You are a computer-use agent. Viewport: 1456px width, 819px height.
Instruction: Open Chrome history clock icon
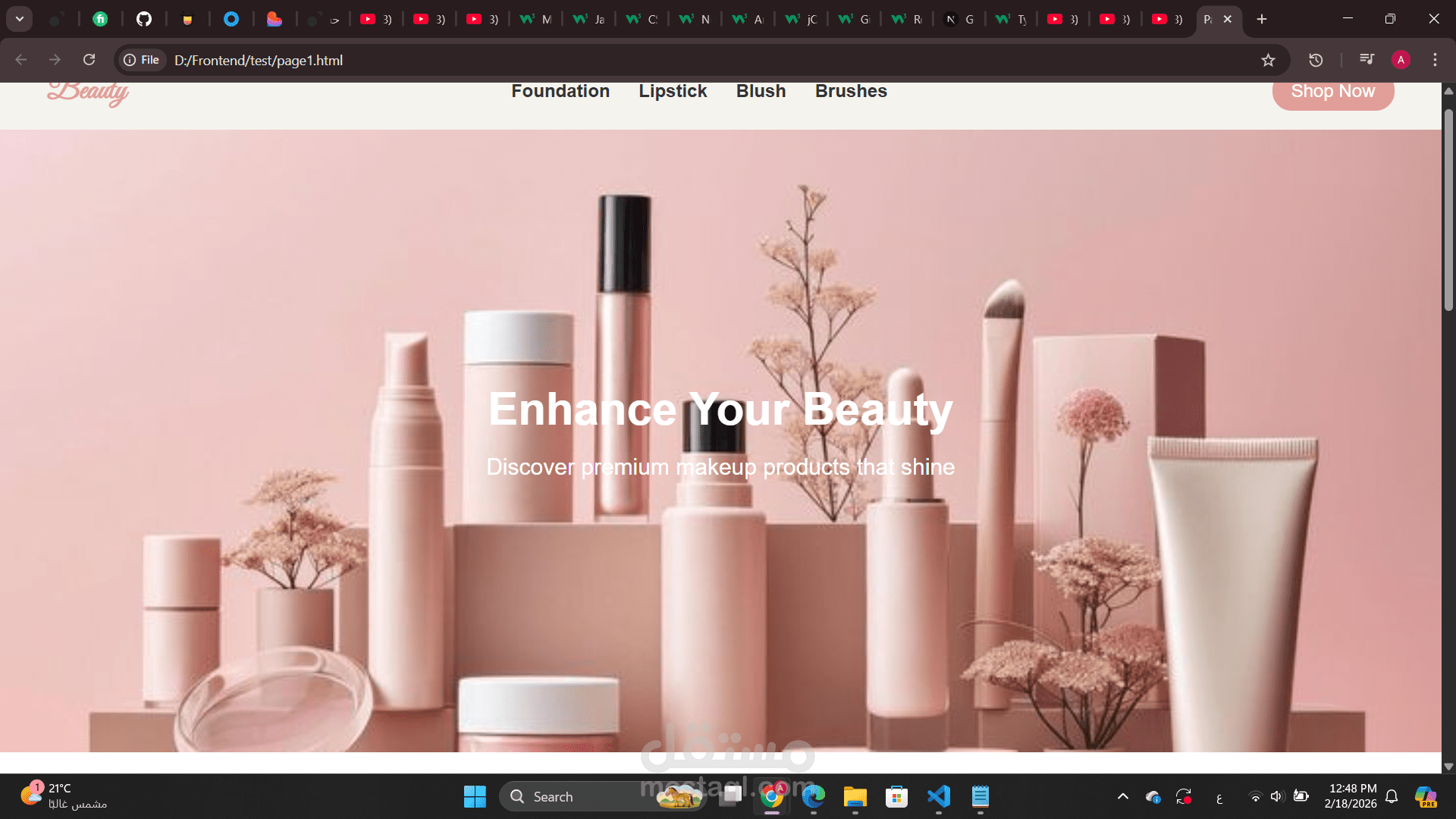tap(1316, 60)
